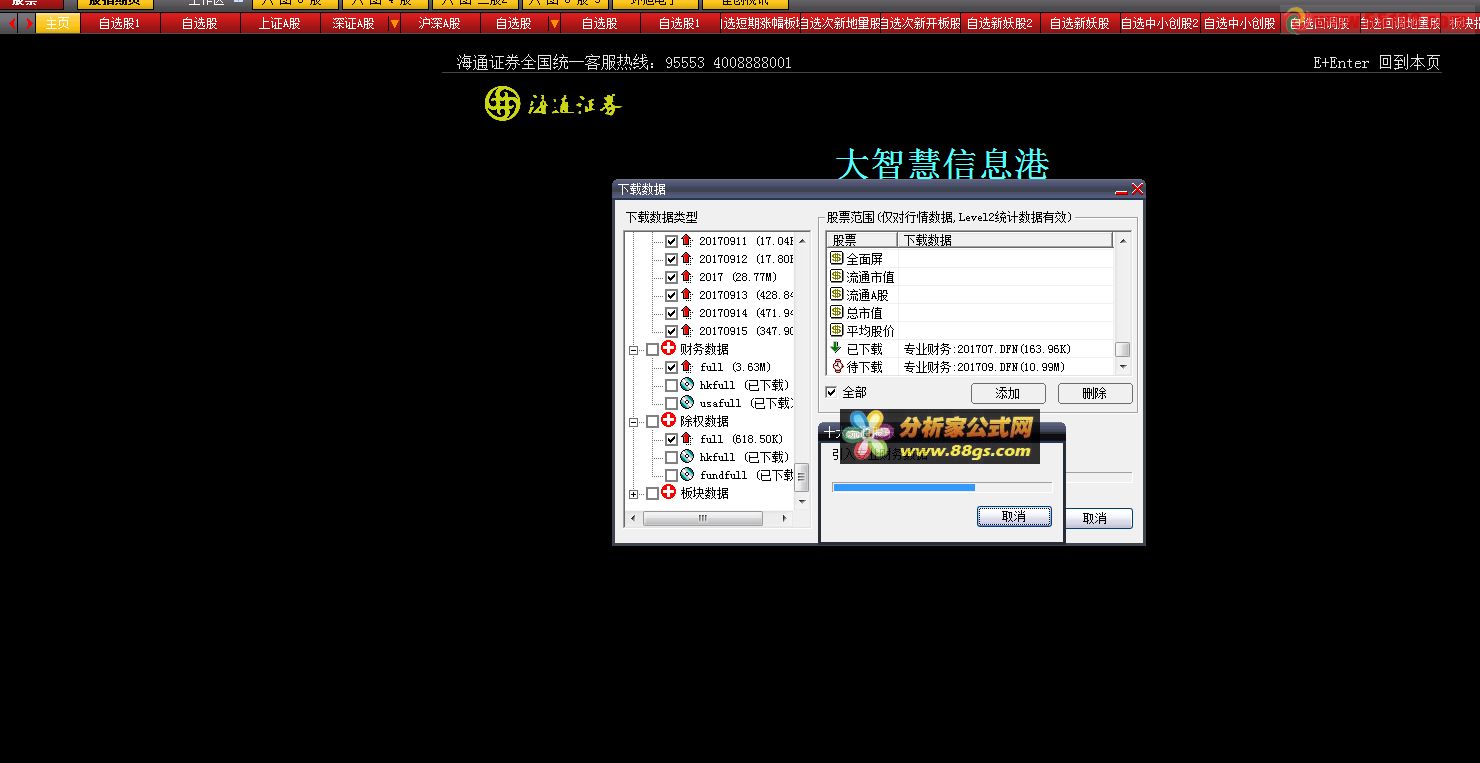Open dropdown arrow after 深证A股 tab
This screenshot has height=763, width=1480.
[394, 23]
